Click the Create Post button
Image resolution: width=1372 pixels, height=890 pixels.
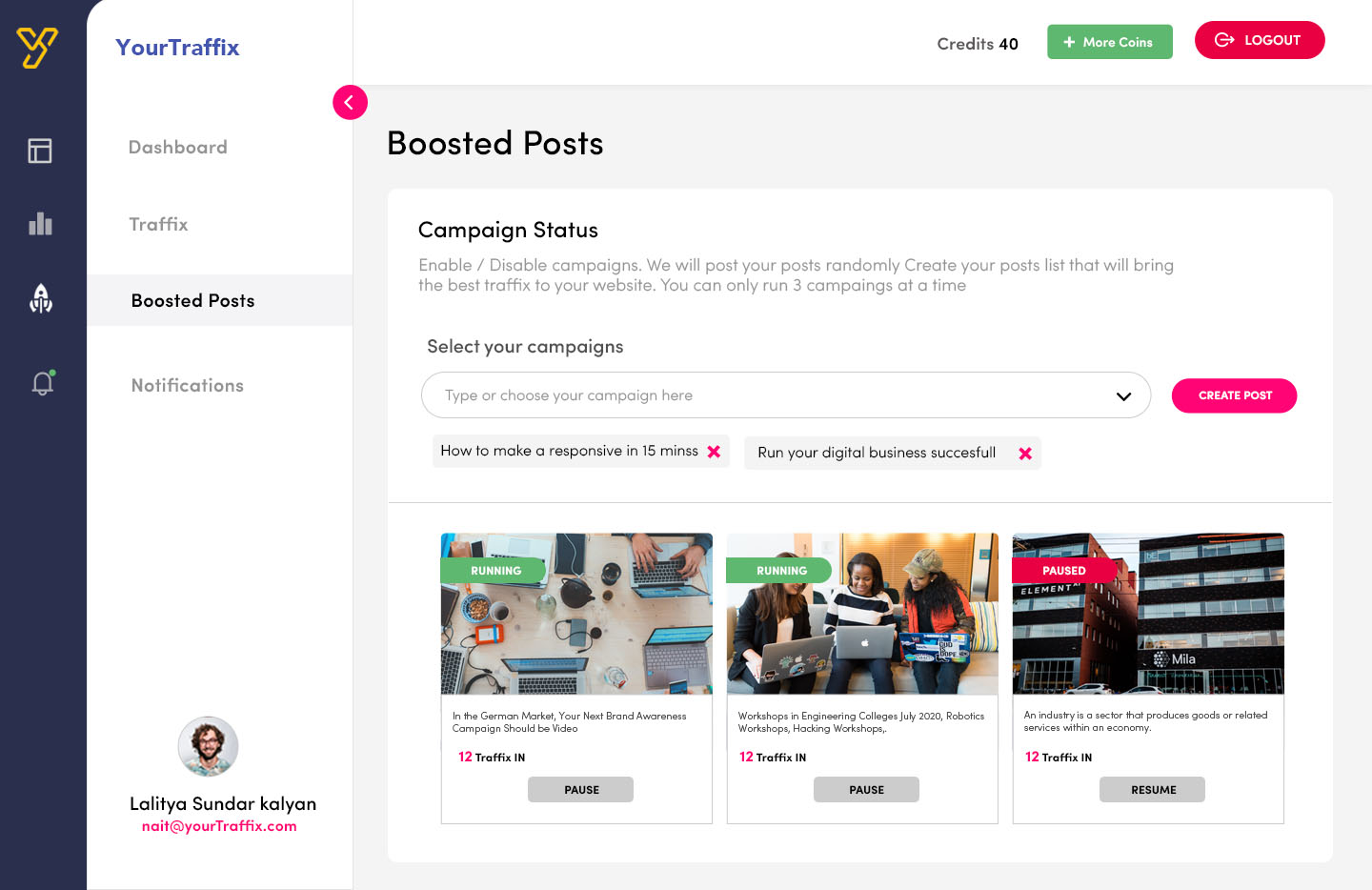[x=1234, y=395]
